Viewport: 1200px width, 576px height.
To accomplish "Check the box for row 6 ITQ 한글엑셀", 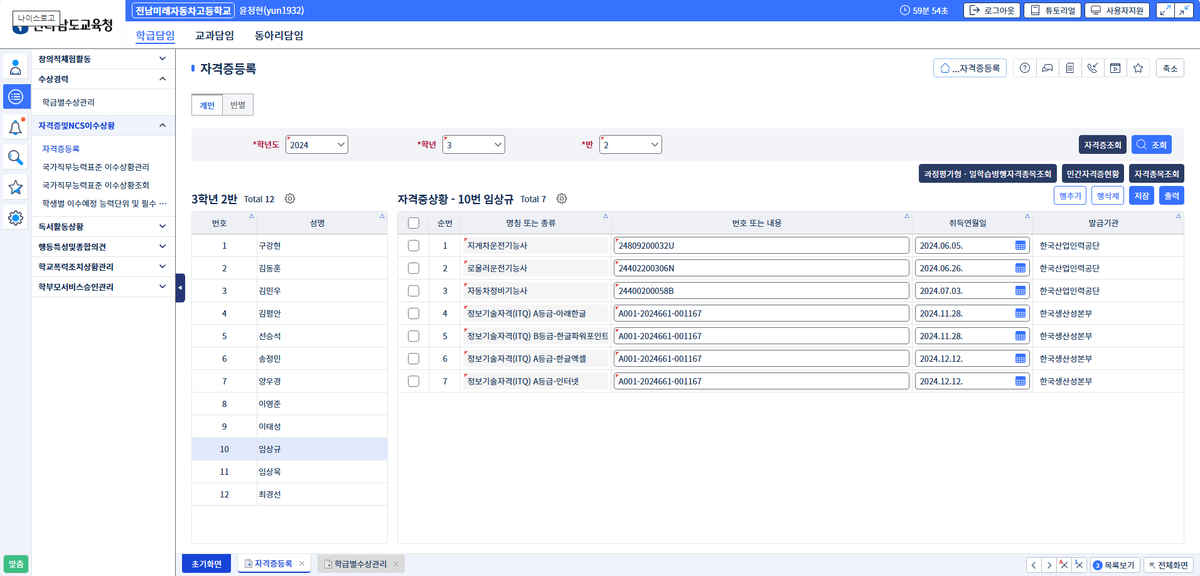I will pyautogui.click(x=414, y=358).
